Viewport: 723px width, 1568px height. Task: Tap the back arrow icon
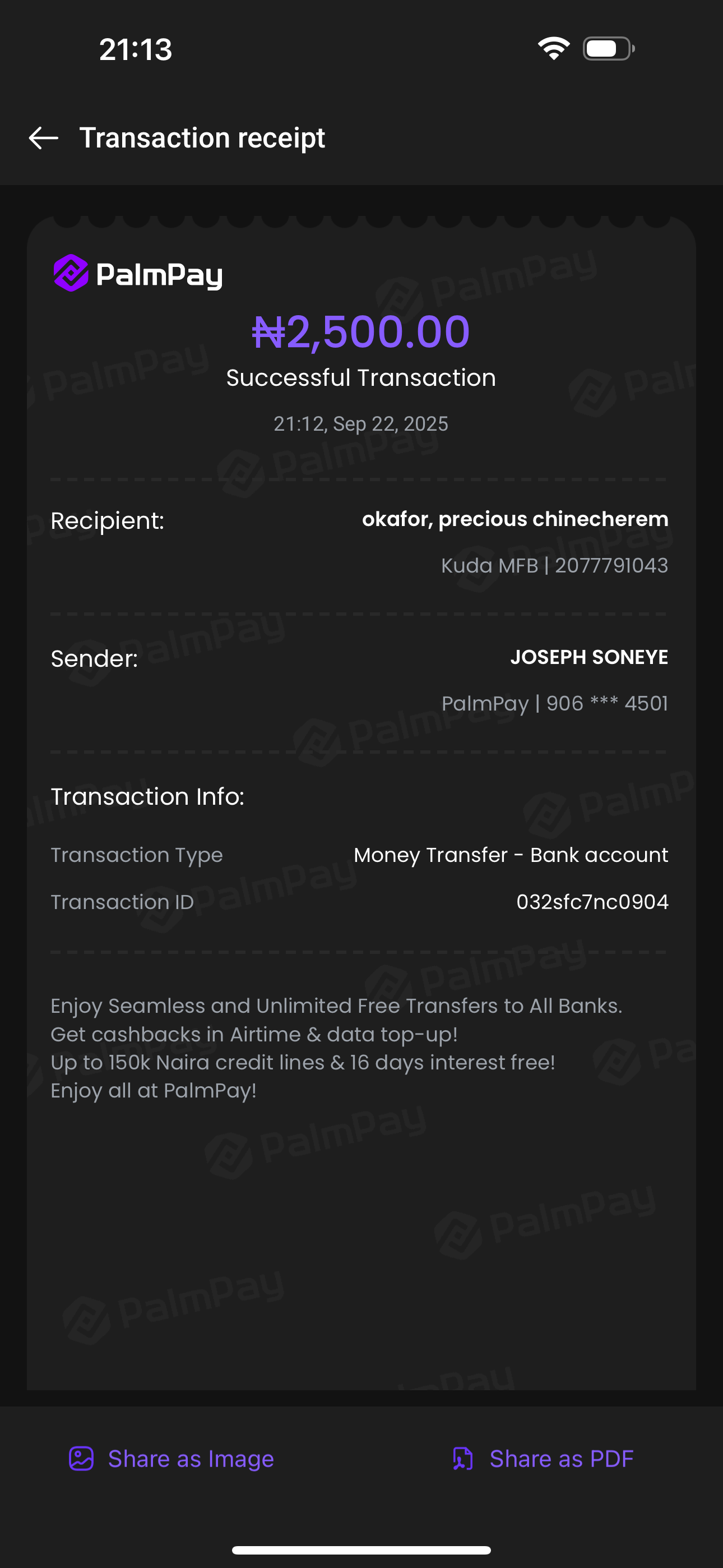tap(44, 138)
